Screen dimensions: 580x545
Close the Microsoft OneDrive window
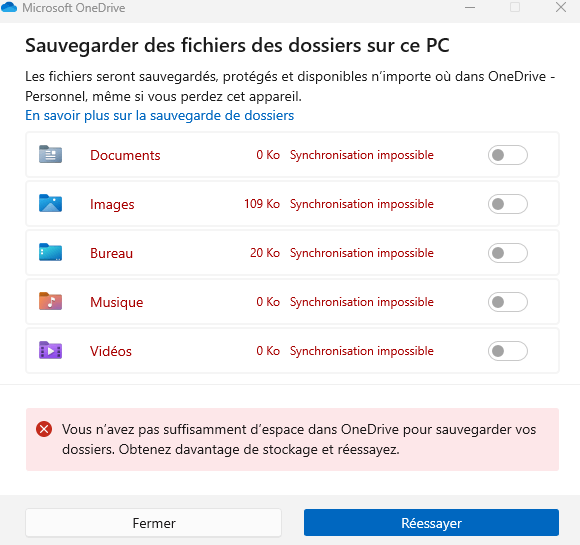(561, 7)
